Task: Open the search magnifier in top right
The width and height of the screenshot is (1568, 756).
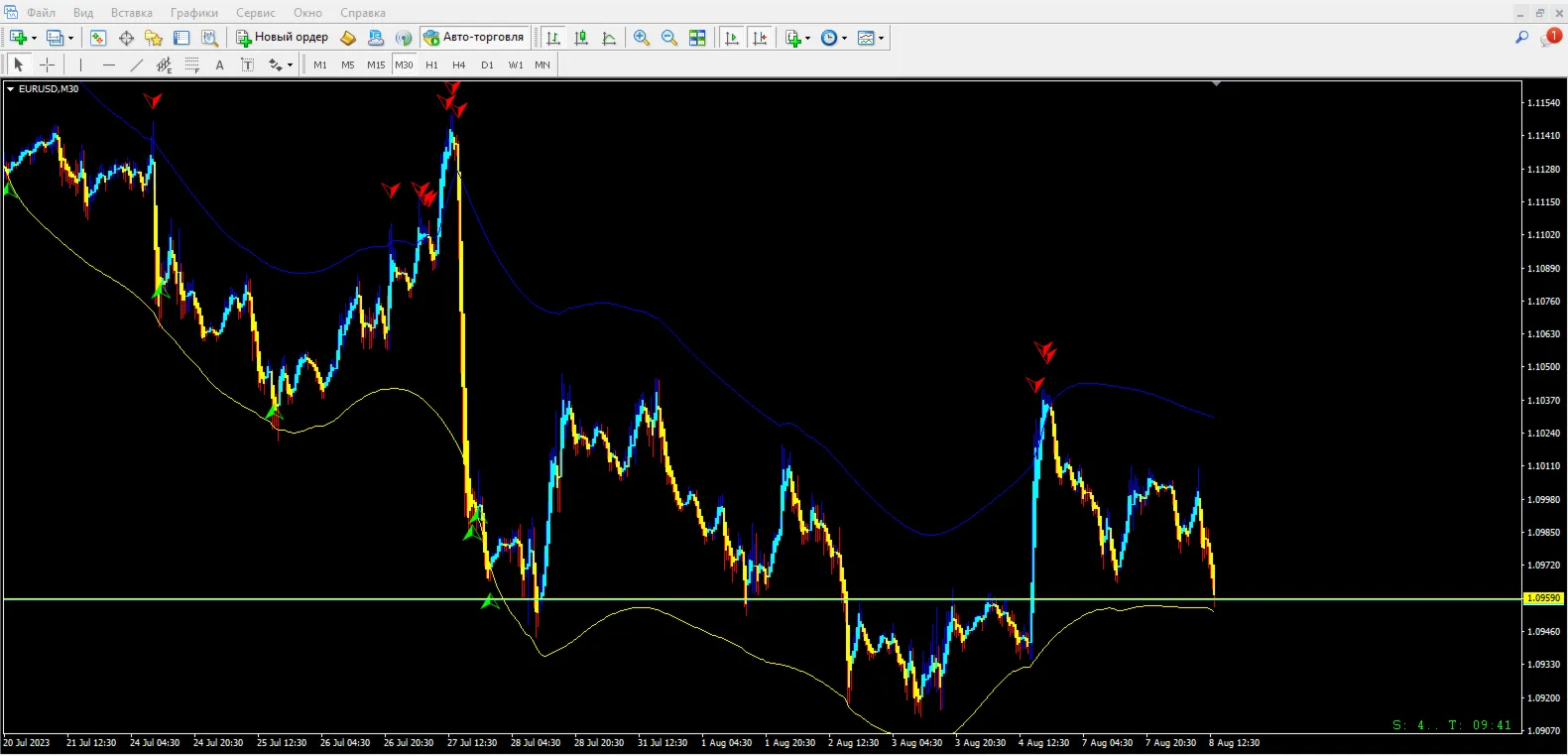Action: pyautogui.click(x=1521, y=38)
